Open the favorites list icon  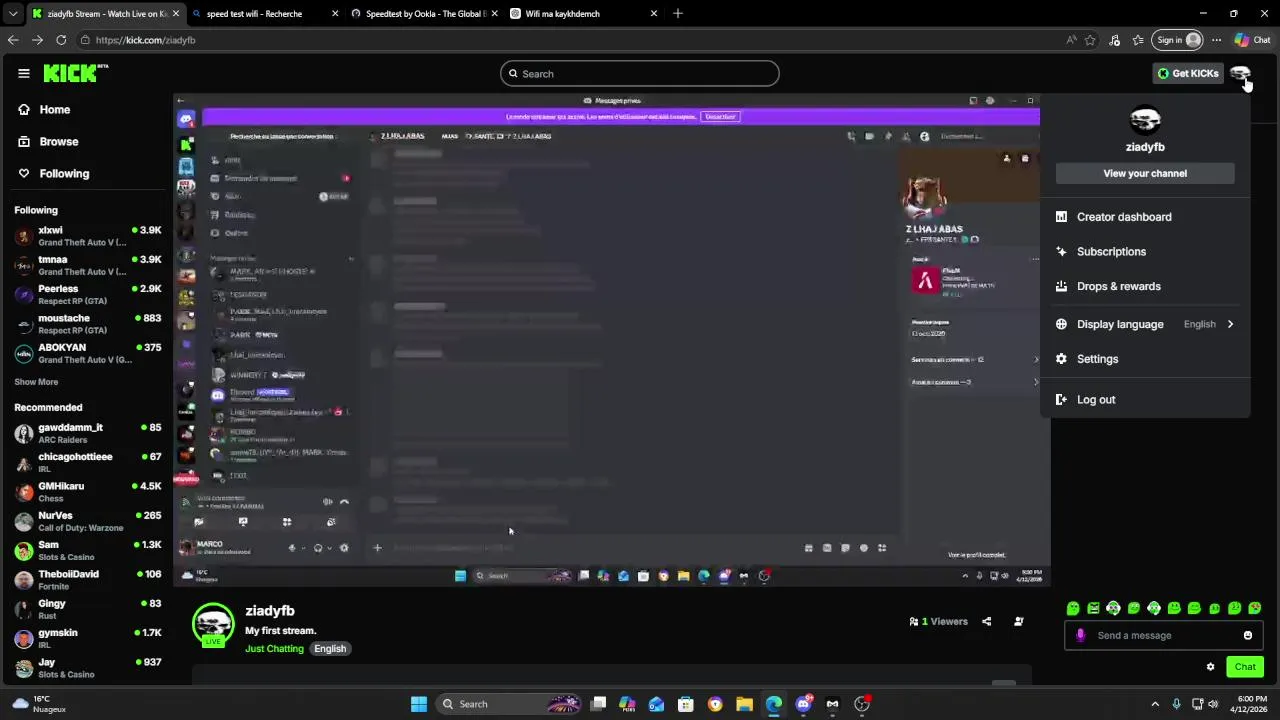coord(1138,40)
